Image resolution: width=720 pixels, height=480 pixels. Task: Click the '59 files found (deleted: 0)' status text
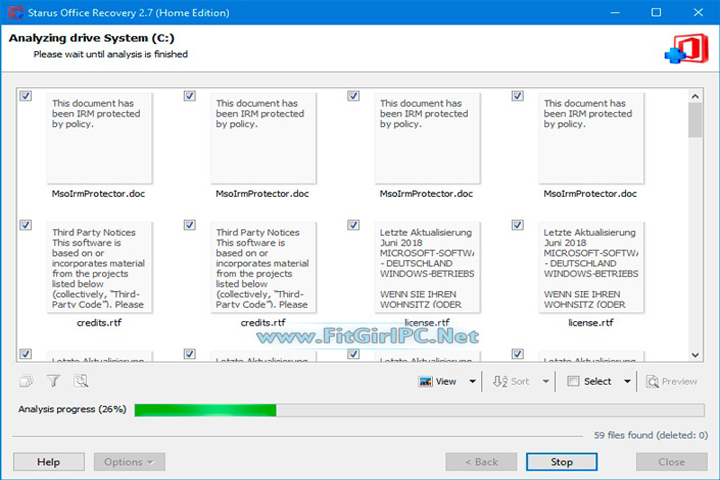tap(651, 435)
